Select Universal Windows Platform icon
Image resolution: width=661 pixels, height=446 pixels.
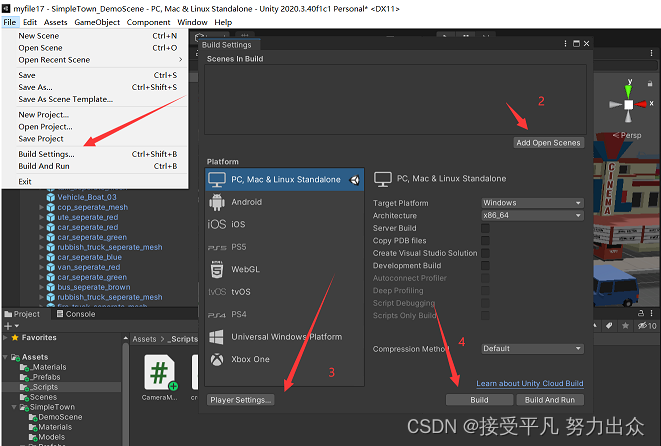tap(217, 337)
